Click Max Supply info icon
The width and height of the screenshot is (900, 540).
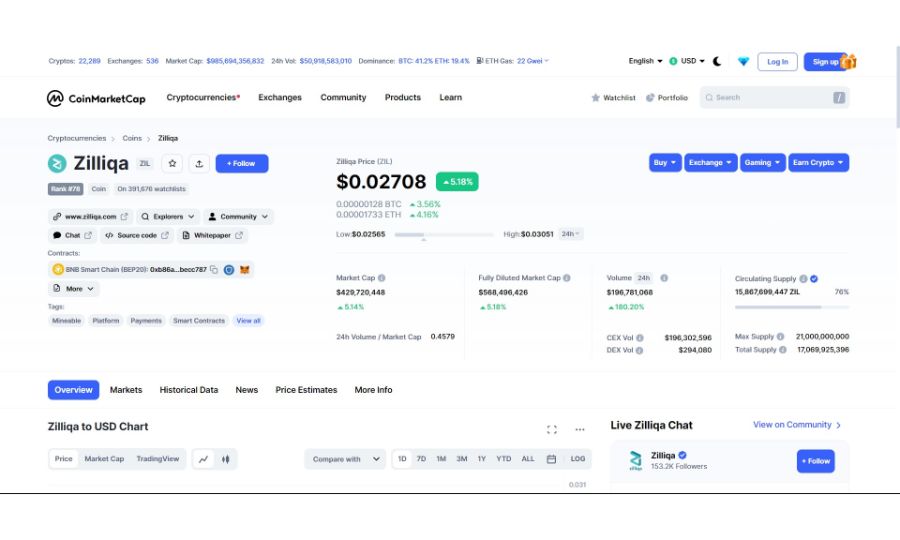coord(781,336)
